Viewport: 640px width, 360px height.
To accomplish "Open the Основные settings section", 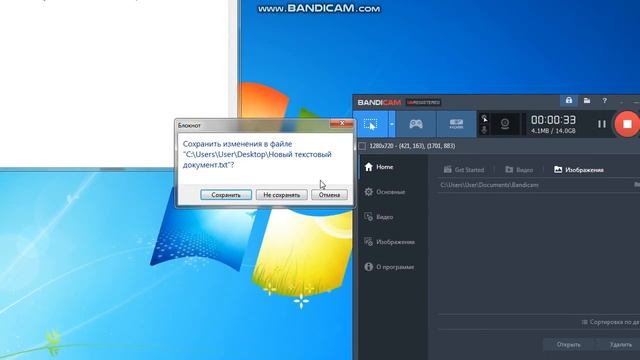I will click(384, 192).
